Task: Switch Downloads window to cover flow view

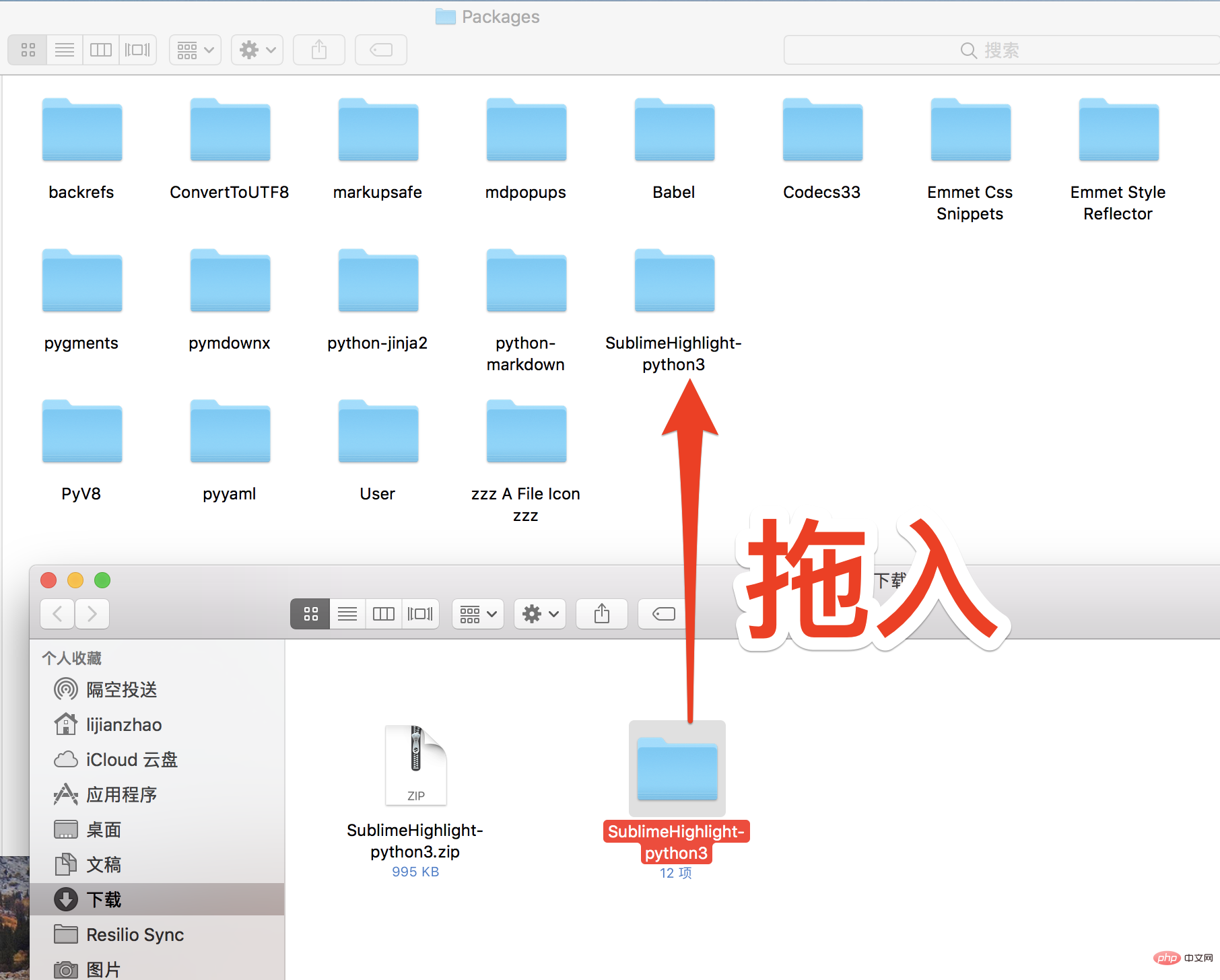Action: click(421, 614)
